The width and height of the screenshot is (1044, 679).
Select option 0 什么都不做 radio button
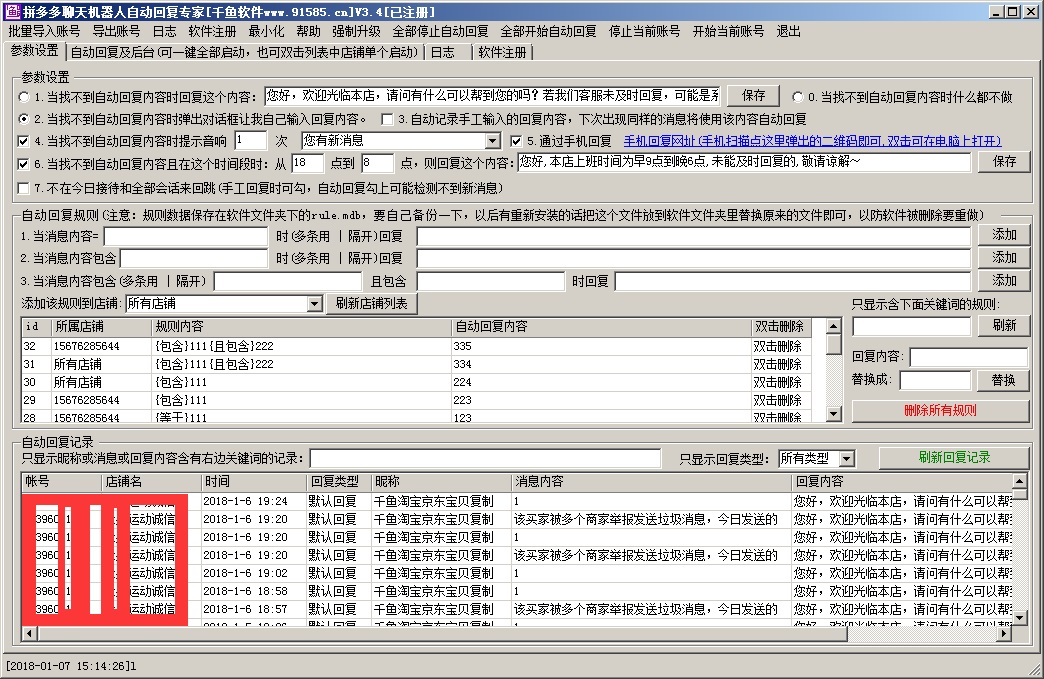(798, 97)
